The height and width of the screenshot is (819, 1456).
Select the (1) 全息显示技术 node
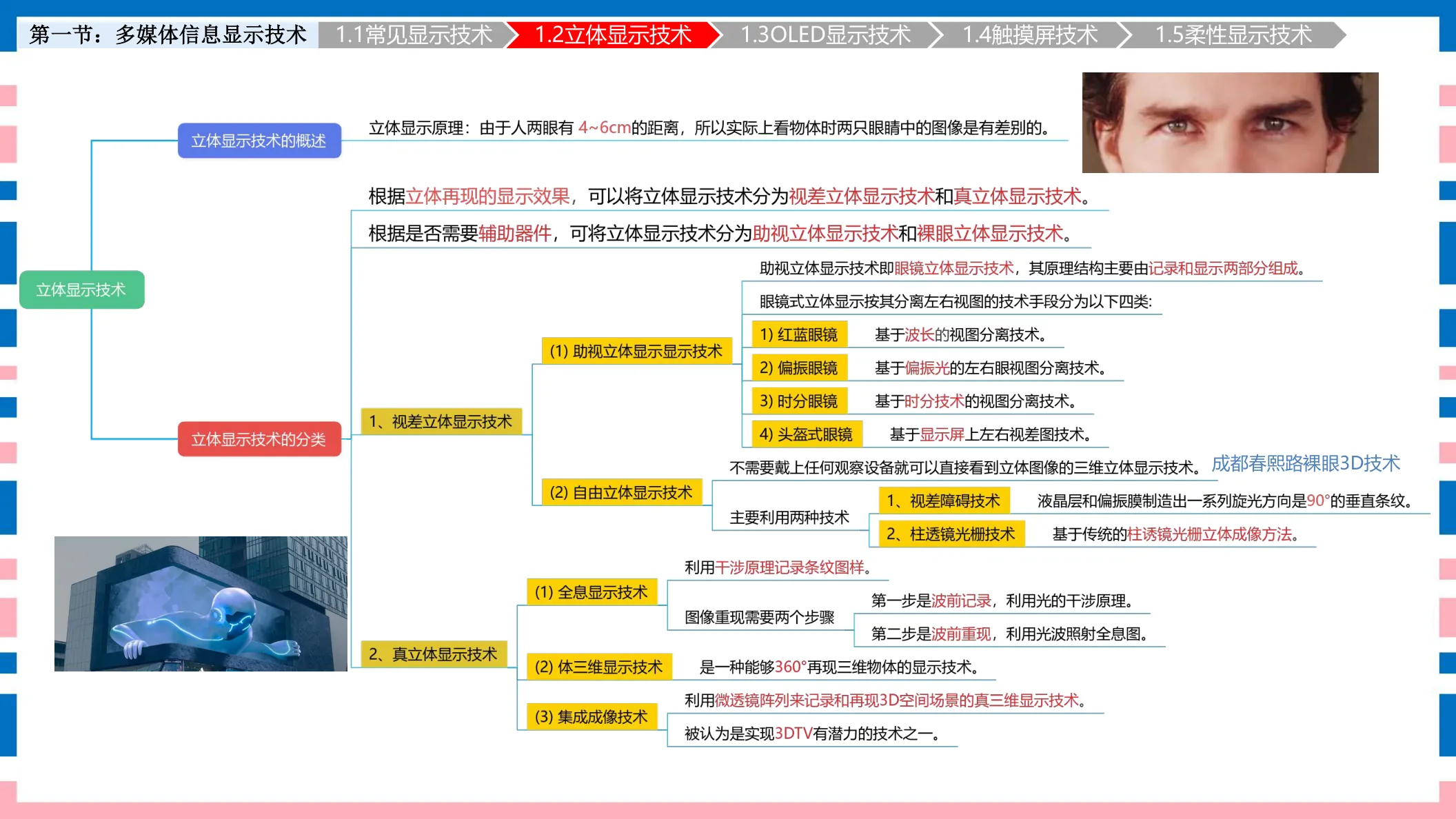pyautogui.click(x=591, y=592)
